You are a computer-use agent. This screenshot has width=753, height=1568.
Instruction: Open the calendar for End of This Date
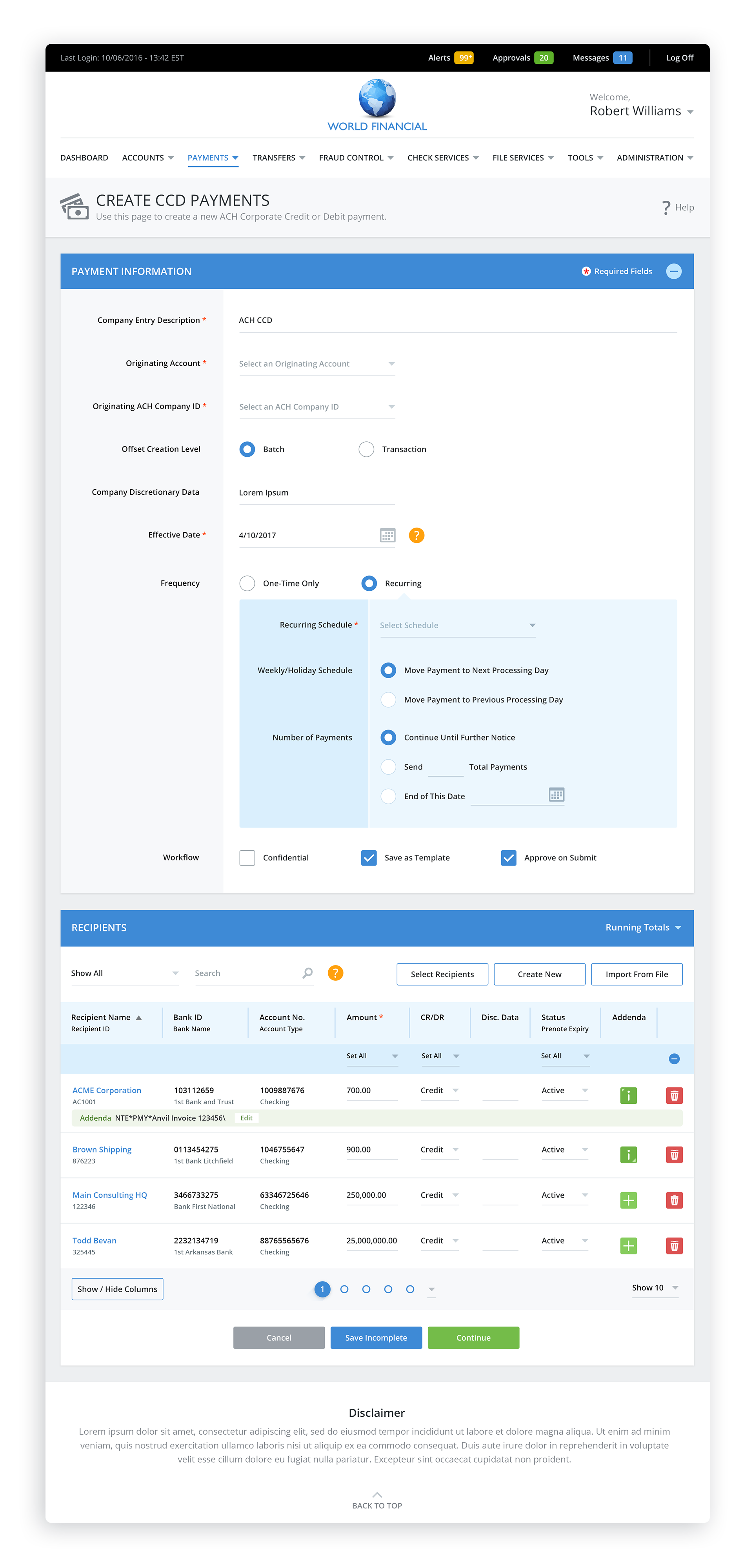point(556,795)
